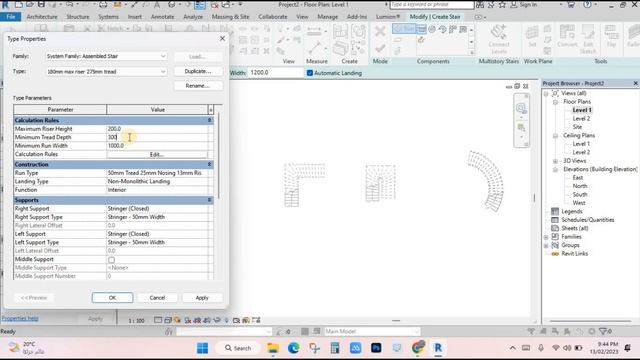This screenshot has width=640, height=360.
Task: Click the Revit icon on the taskbar
Action: (438, 348)
